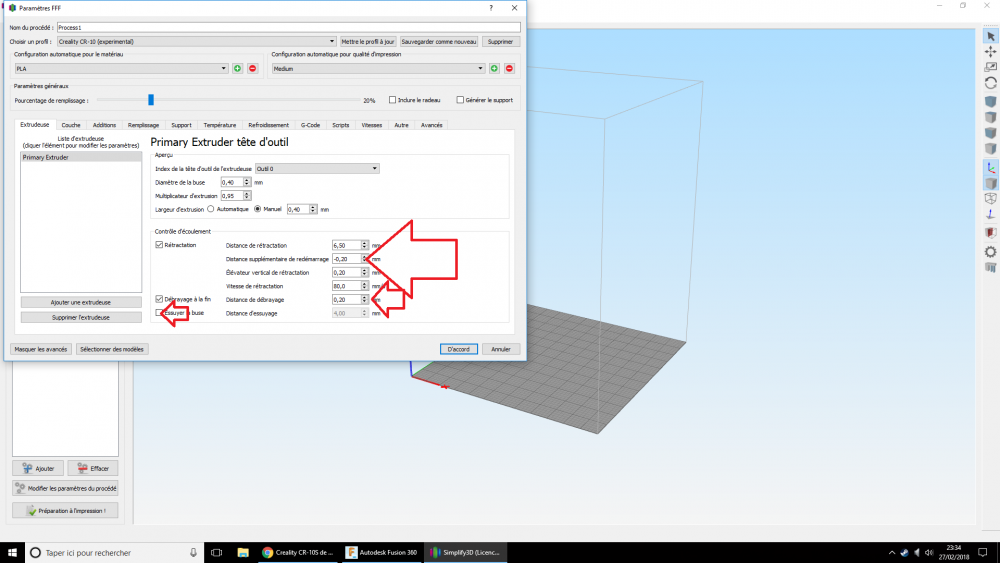The height and width of the screenshot is (563, 1000).
Task: Open File Explorer from the taskbar
Action: click(x=243, y=552)
